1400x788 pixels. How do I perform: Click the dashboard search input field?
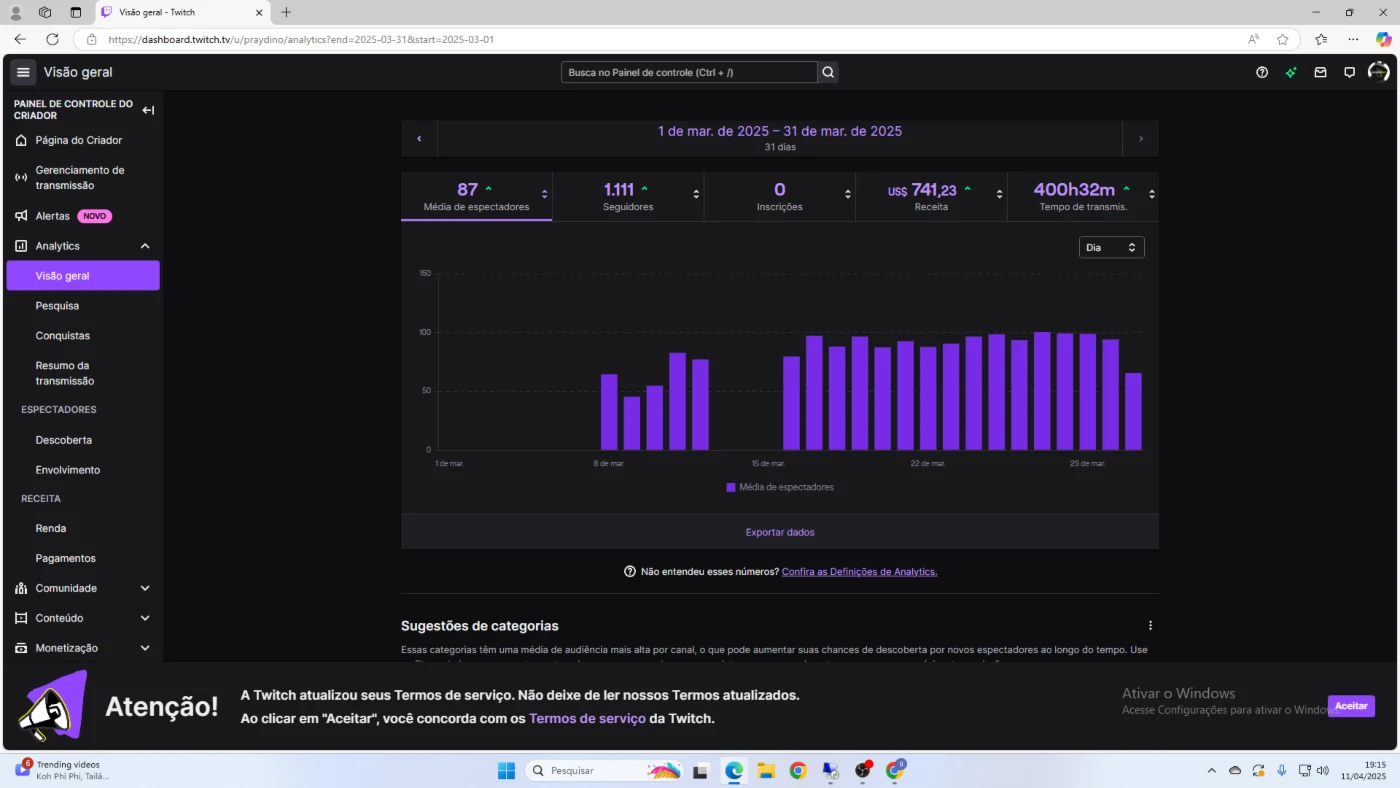[x=689, y=72]
